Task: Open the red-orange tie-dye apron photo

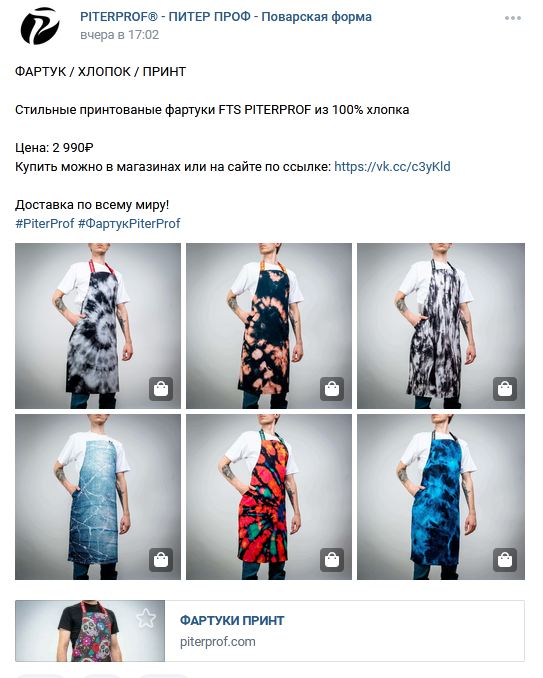Action: tap(268, 497)
